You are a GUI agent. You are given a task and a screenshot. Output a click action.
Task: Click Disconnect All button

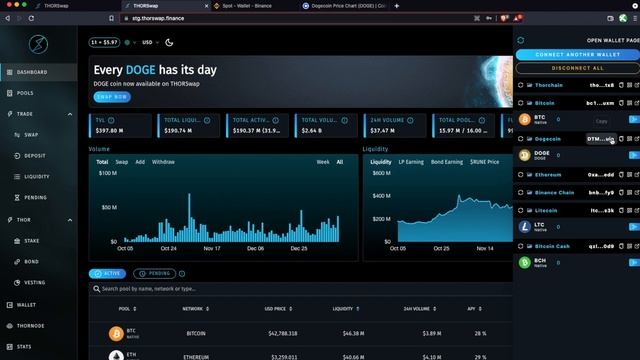[x=578, y=68]
